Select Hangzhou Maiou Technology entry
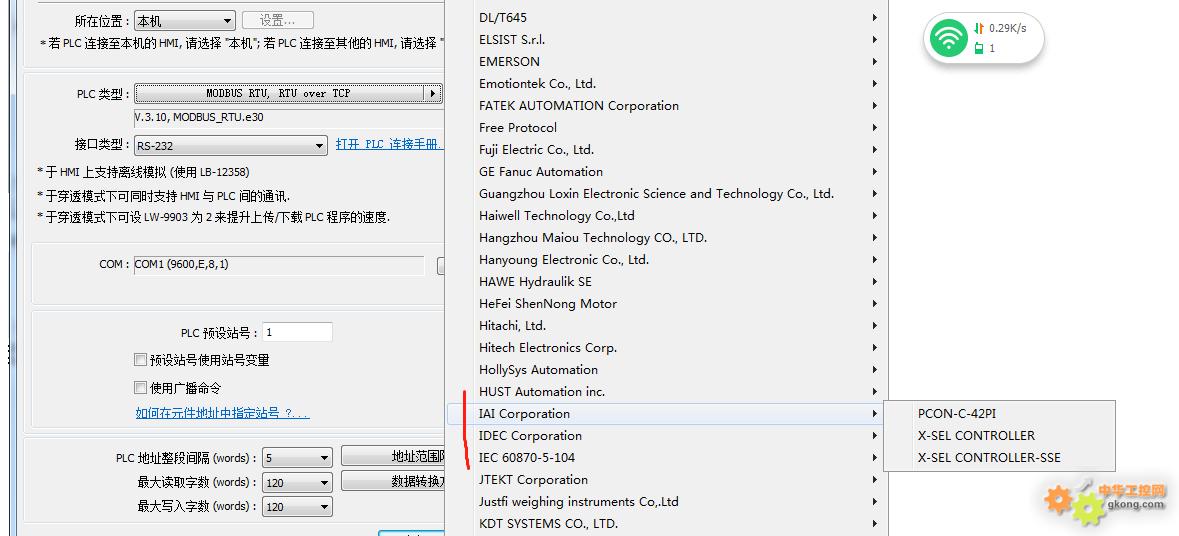The height and width of the screenshot is (536, 1179). click(667, 238)
